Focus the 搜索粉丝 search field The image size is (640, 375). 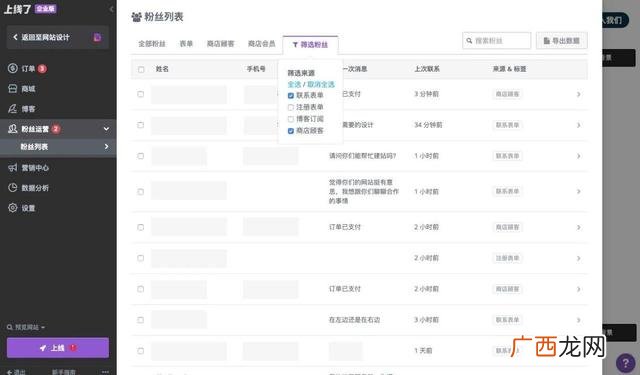[x=497, y=41]
